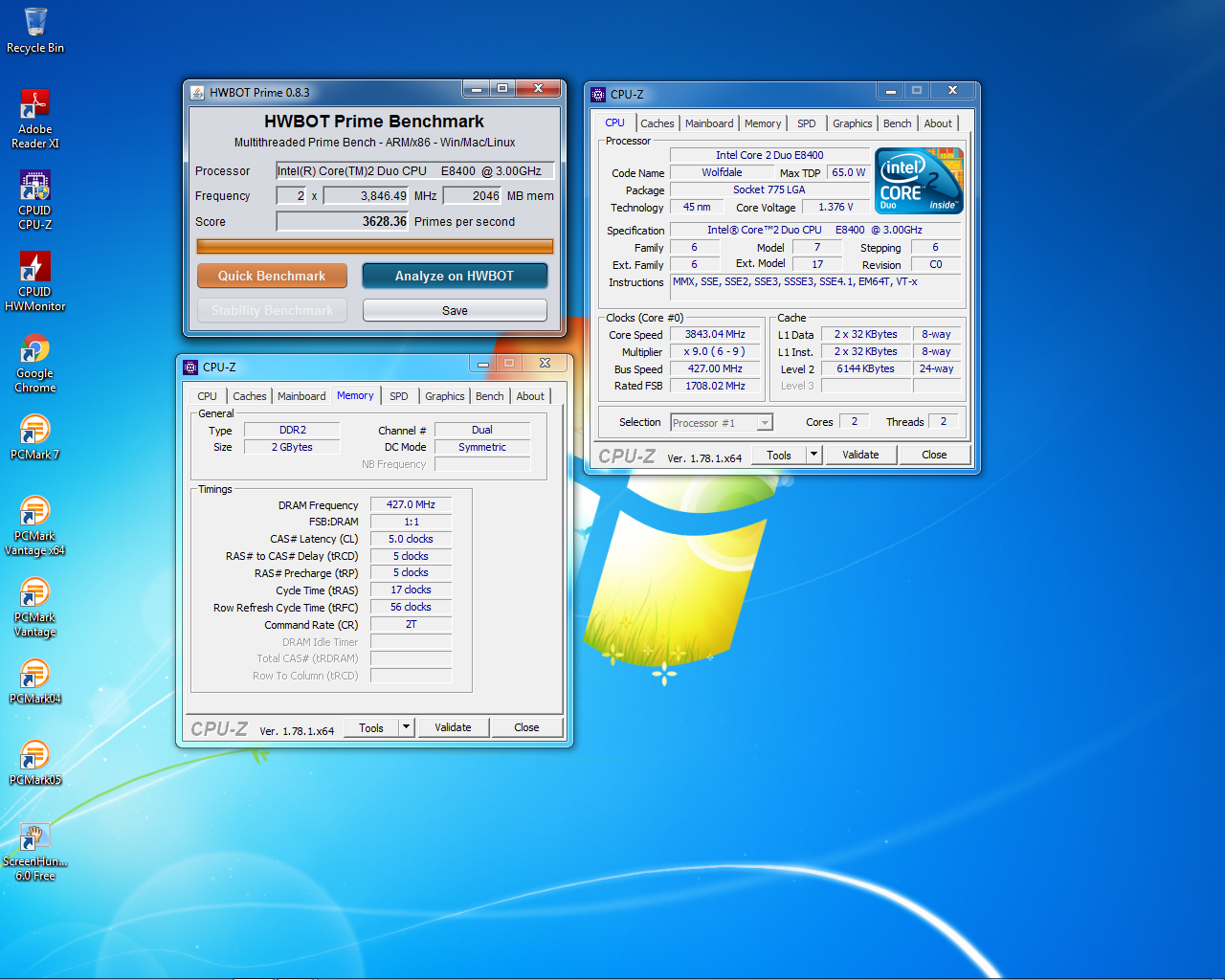The width and height of the screenshot is (1225, 980).
Task: Click Validate in CPU-Z Memory window
Action: click(453, 727)
